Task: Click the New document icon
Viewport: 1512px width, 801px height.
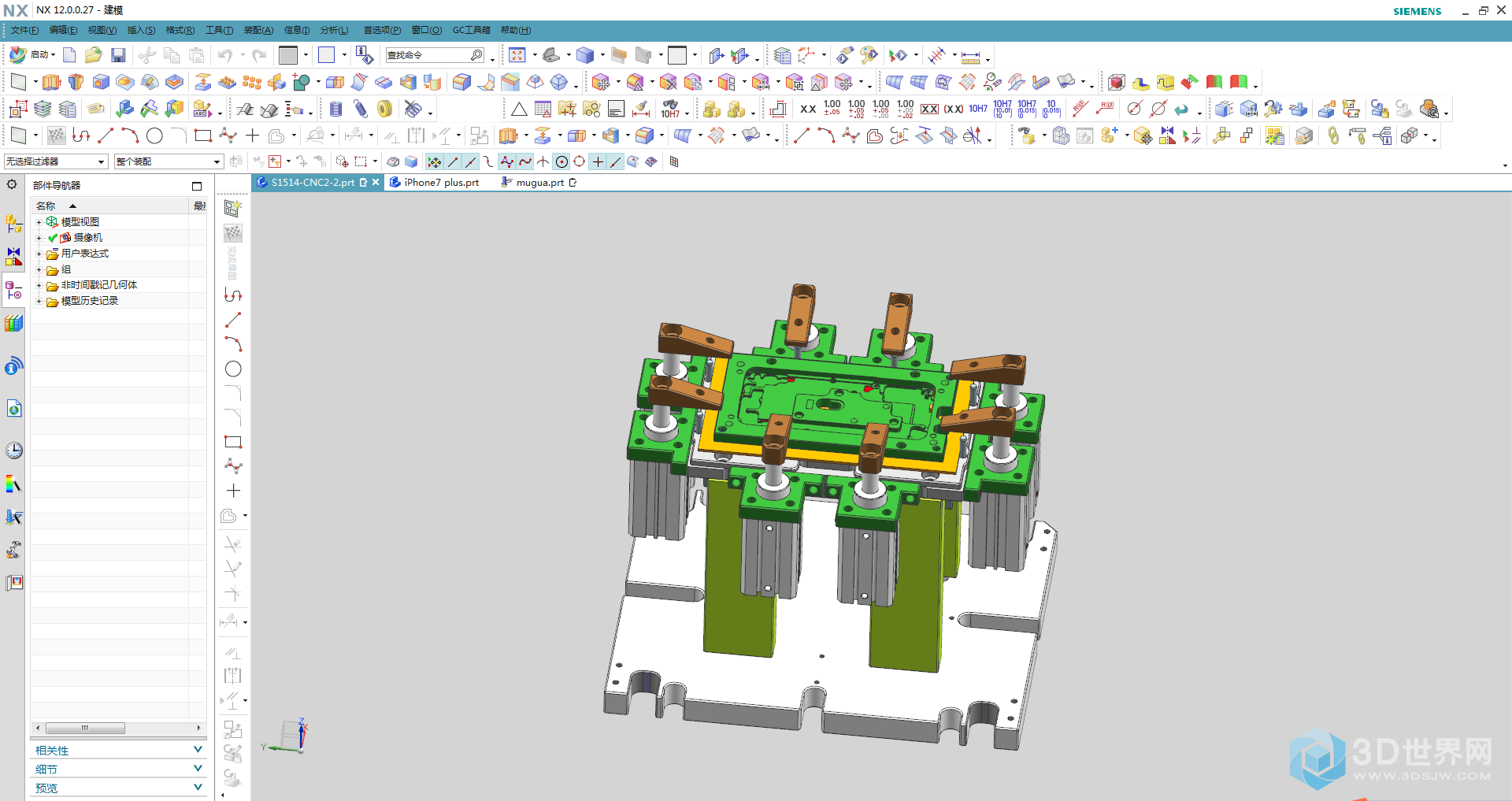Action: click(x=69, y=55)
